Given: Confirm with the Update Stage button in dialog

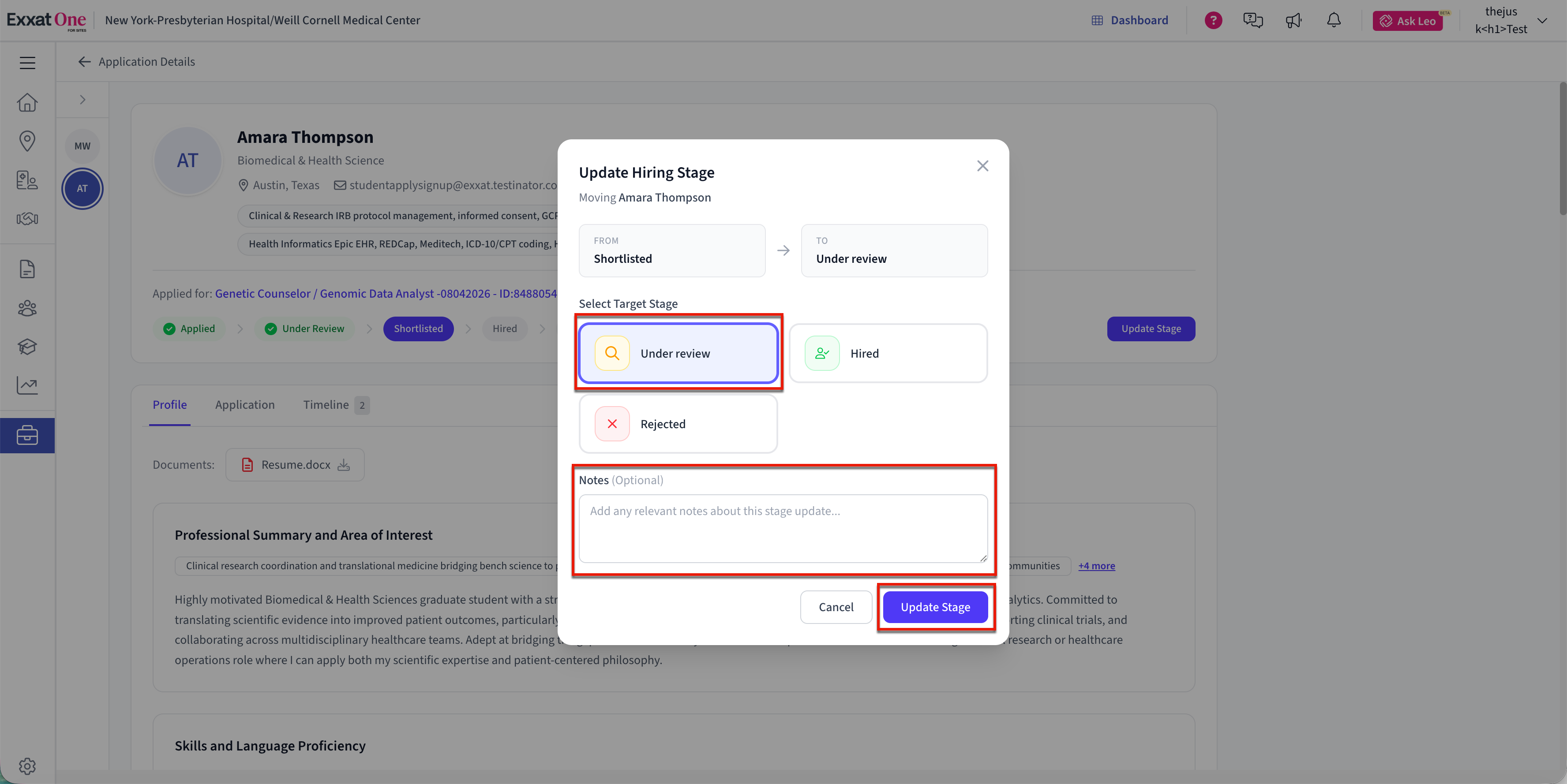Looking at the screenshot, I should click(x=935, y=607).
